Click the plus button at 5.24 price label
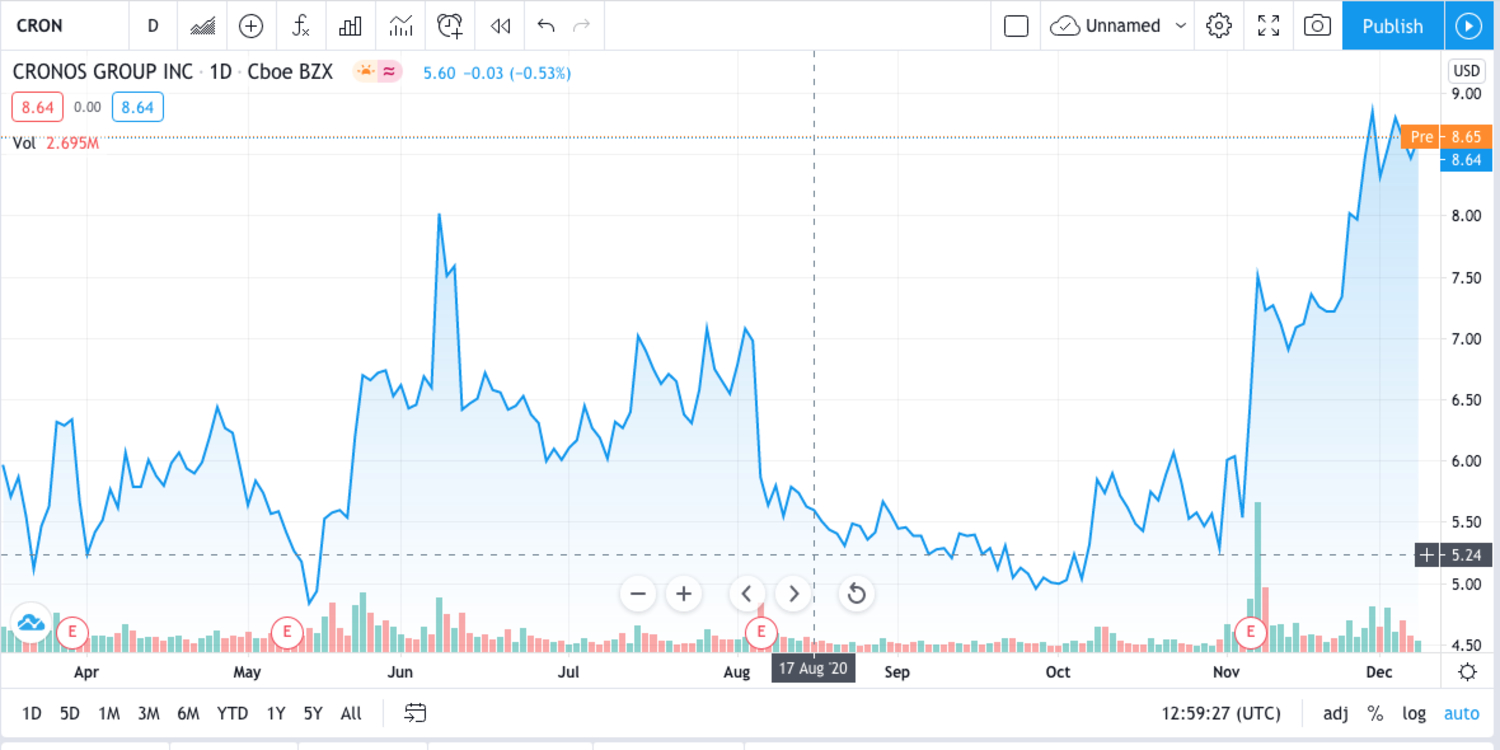 (1427, 554)
